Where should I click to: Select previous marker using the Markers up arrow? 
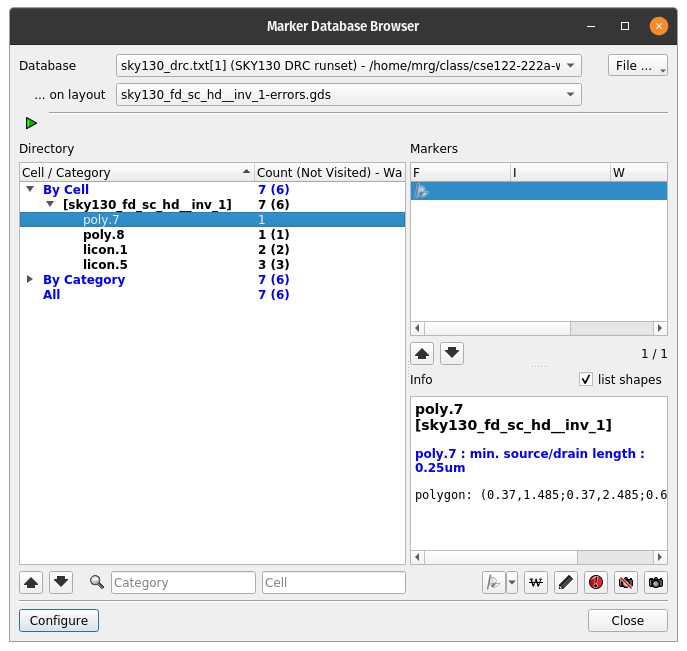point(422,354)
